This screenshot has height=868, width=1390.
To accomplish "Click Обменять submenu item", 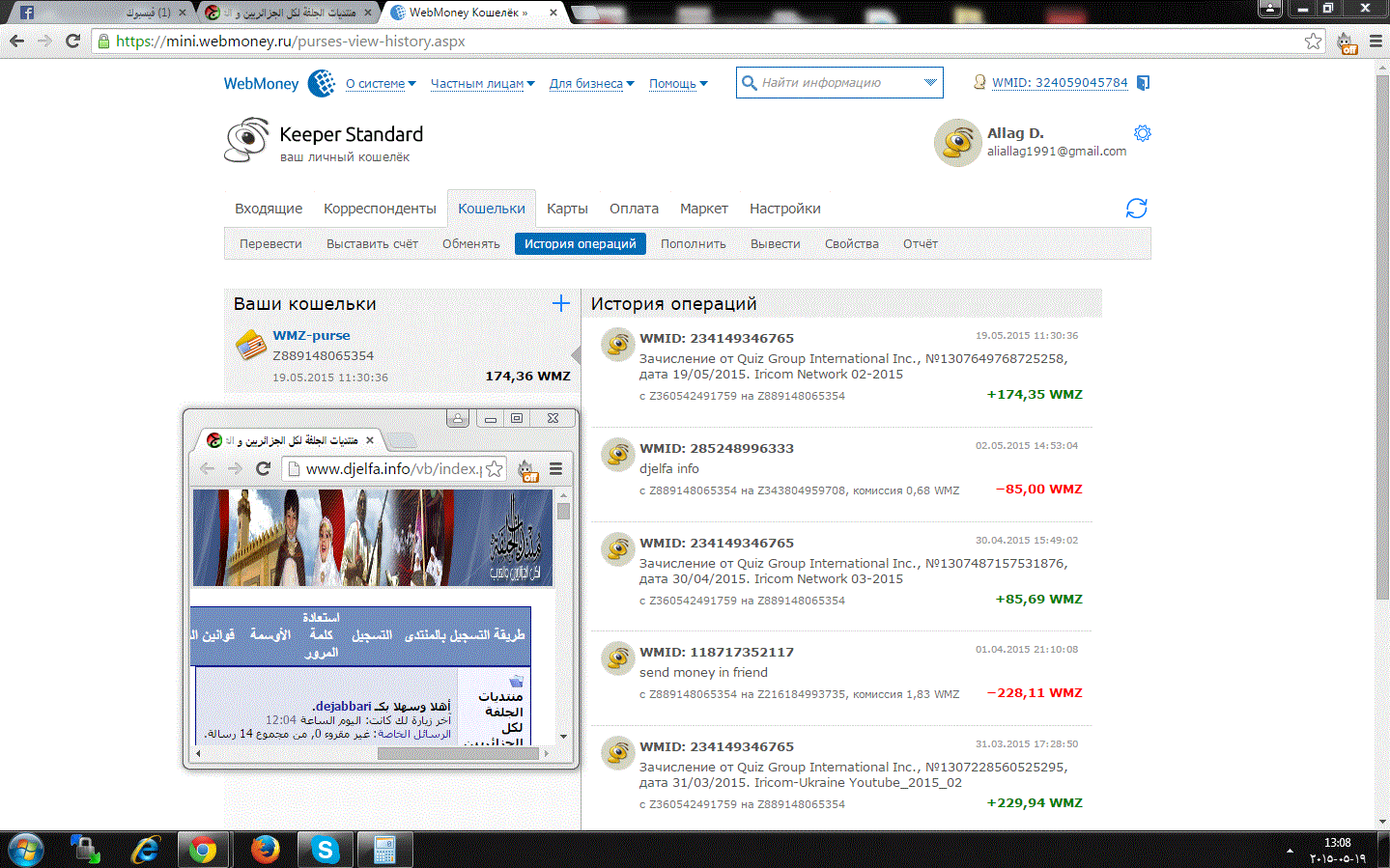I will [471, 244].
